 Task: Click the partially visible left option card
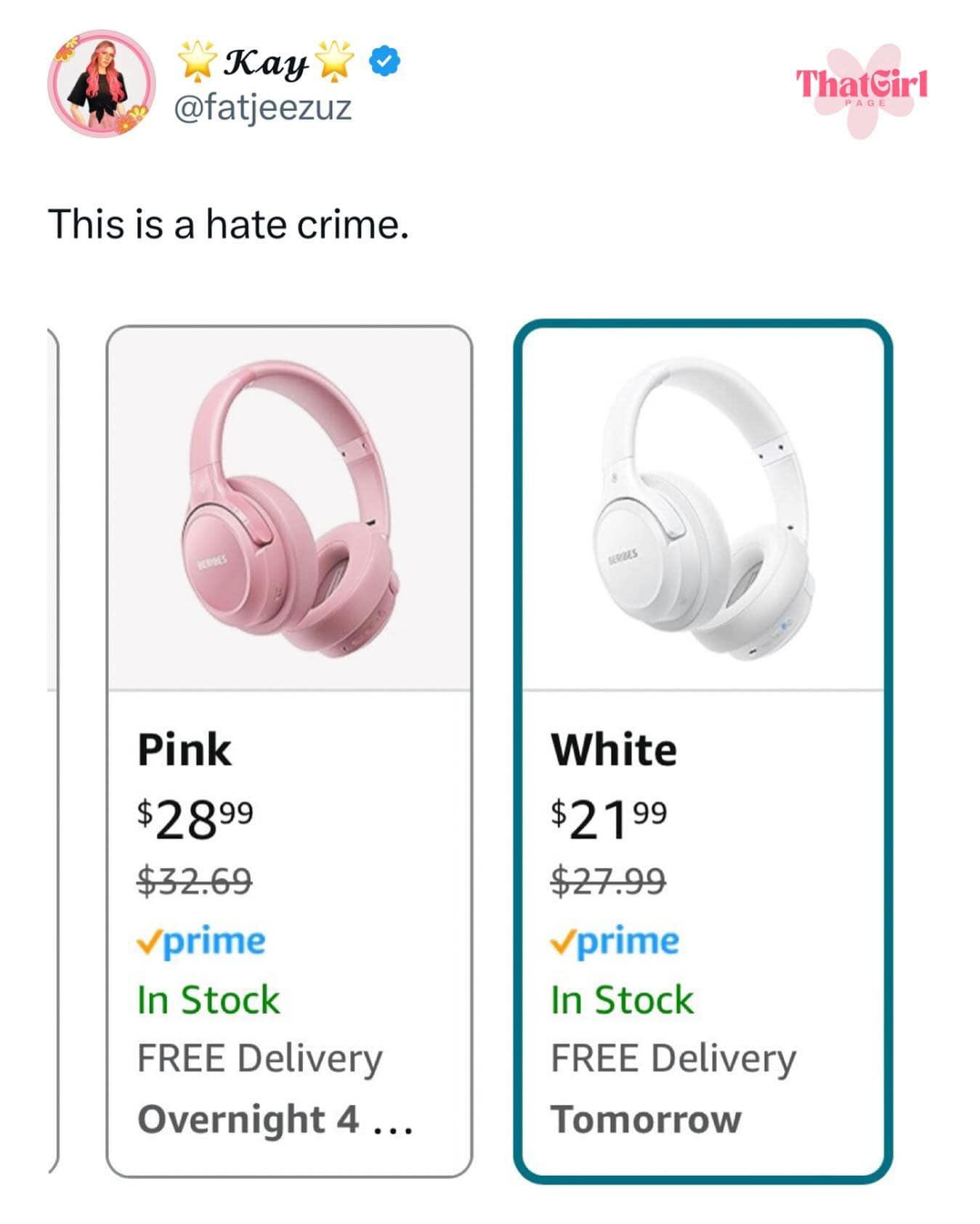[52, 748]
